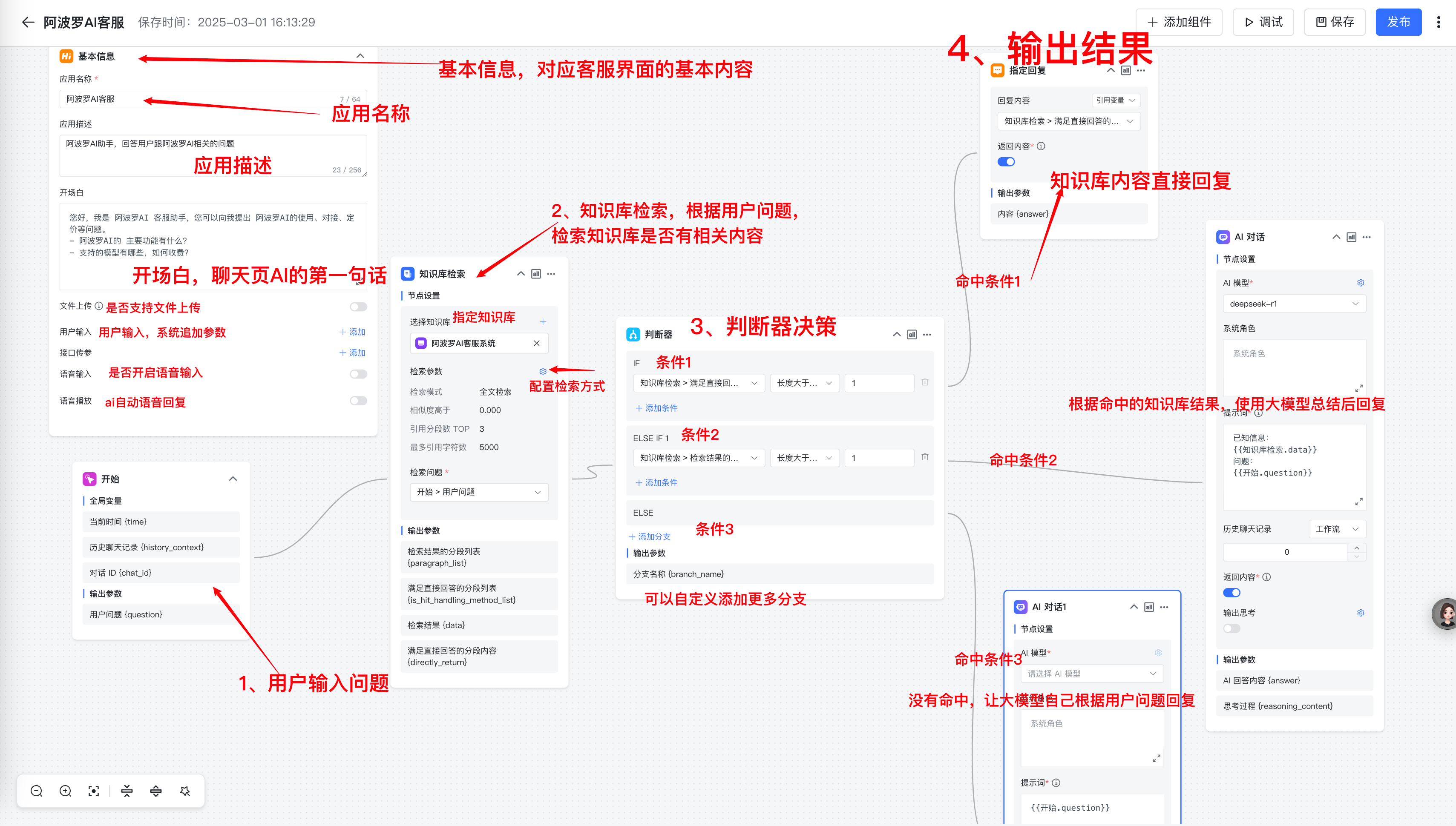Click the blue 发布 button

(x=1398, y=22)
